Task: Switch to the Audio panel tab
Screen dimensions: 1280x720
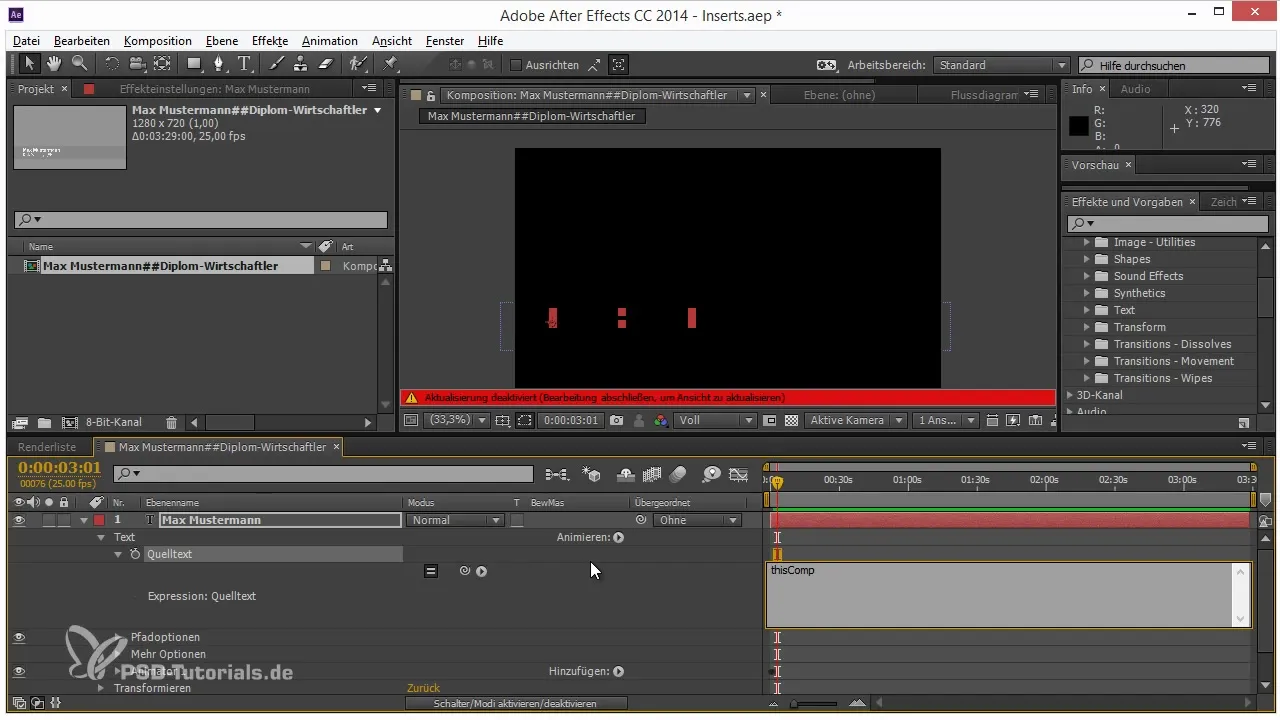Action: (1135, 89)
